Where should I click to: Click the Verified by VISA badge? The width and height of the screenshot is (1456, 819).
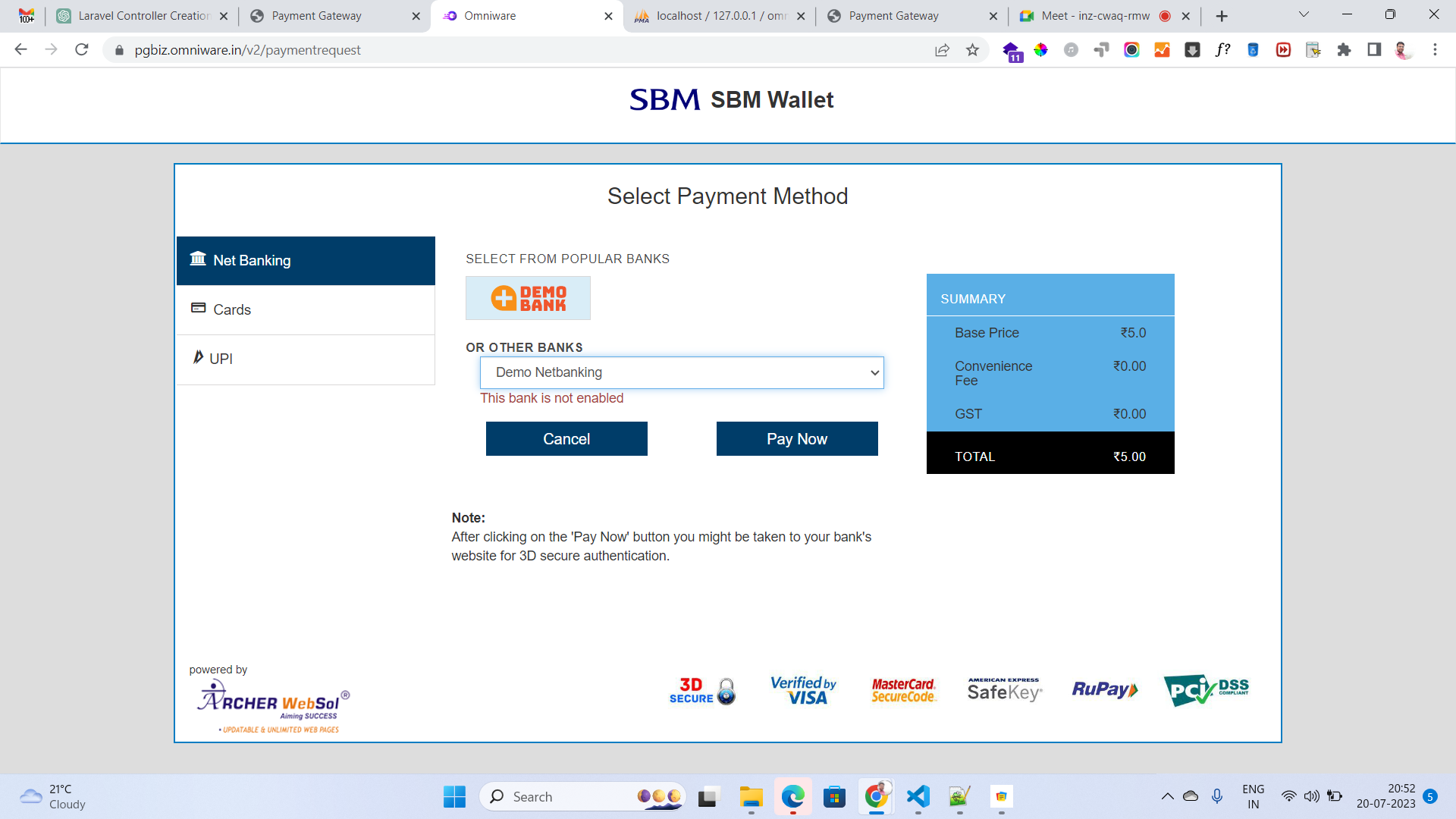point(803,691)
